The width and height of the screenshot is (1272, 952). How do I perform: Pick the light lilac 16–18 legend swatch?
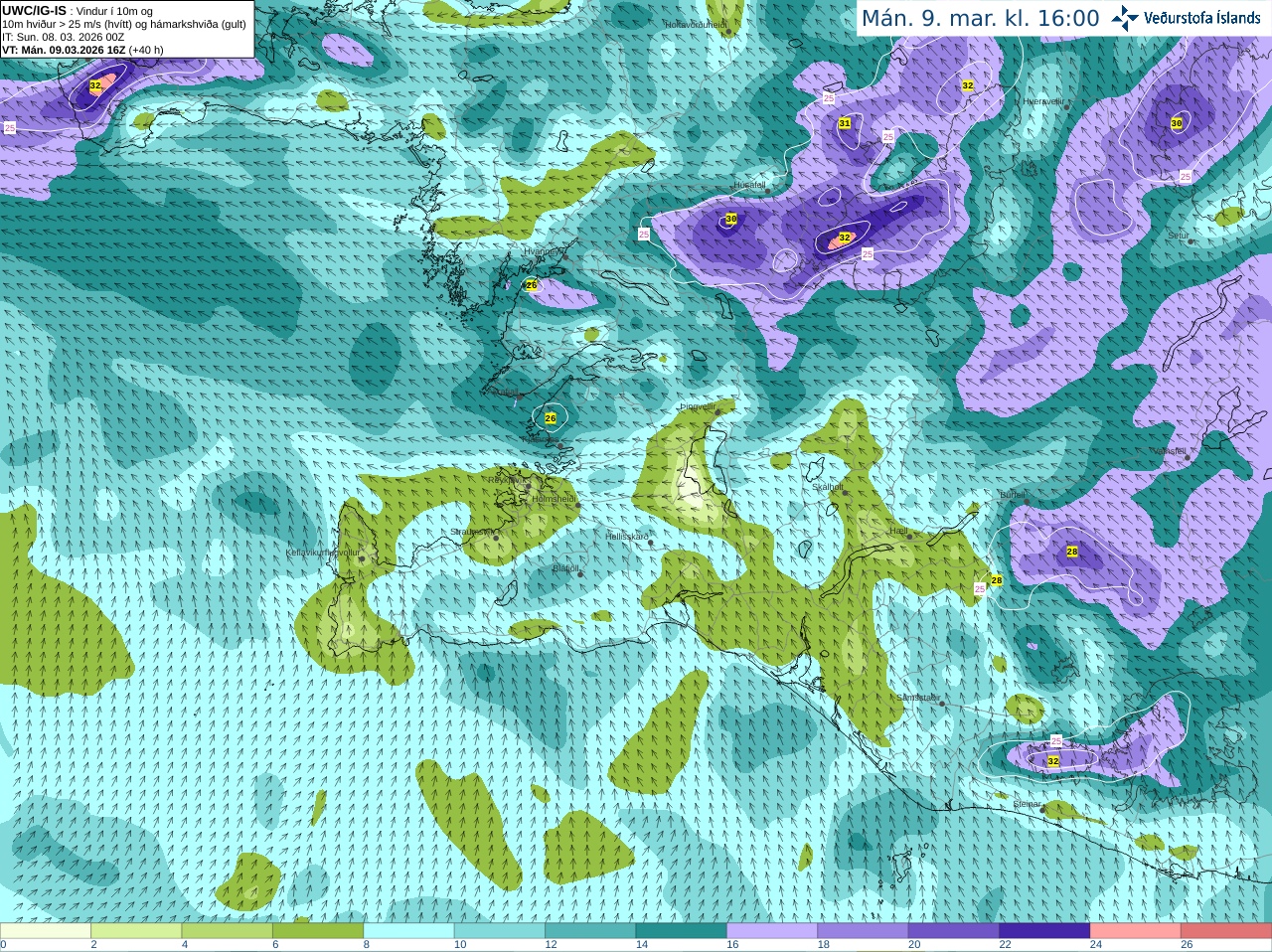[772, 931]
